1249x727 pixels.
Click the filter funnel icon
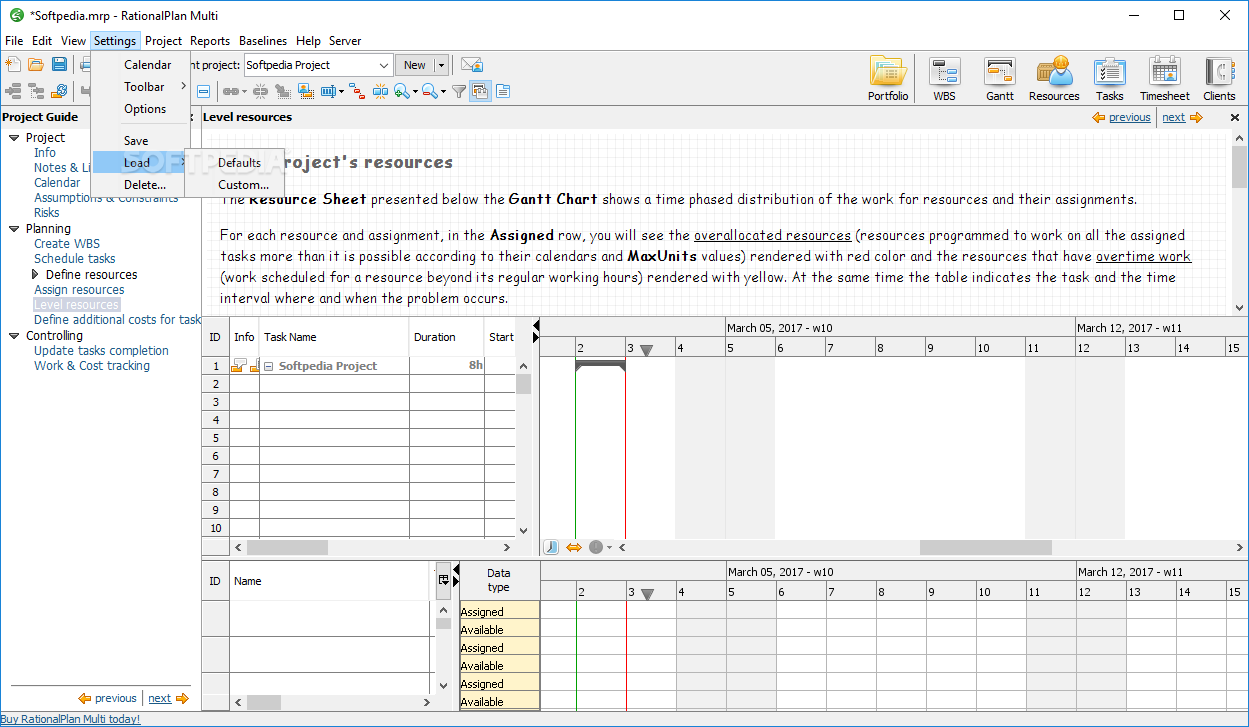pos(459,91)
